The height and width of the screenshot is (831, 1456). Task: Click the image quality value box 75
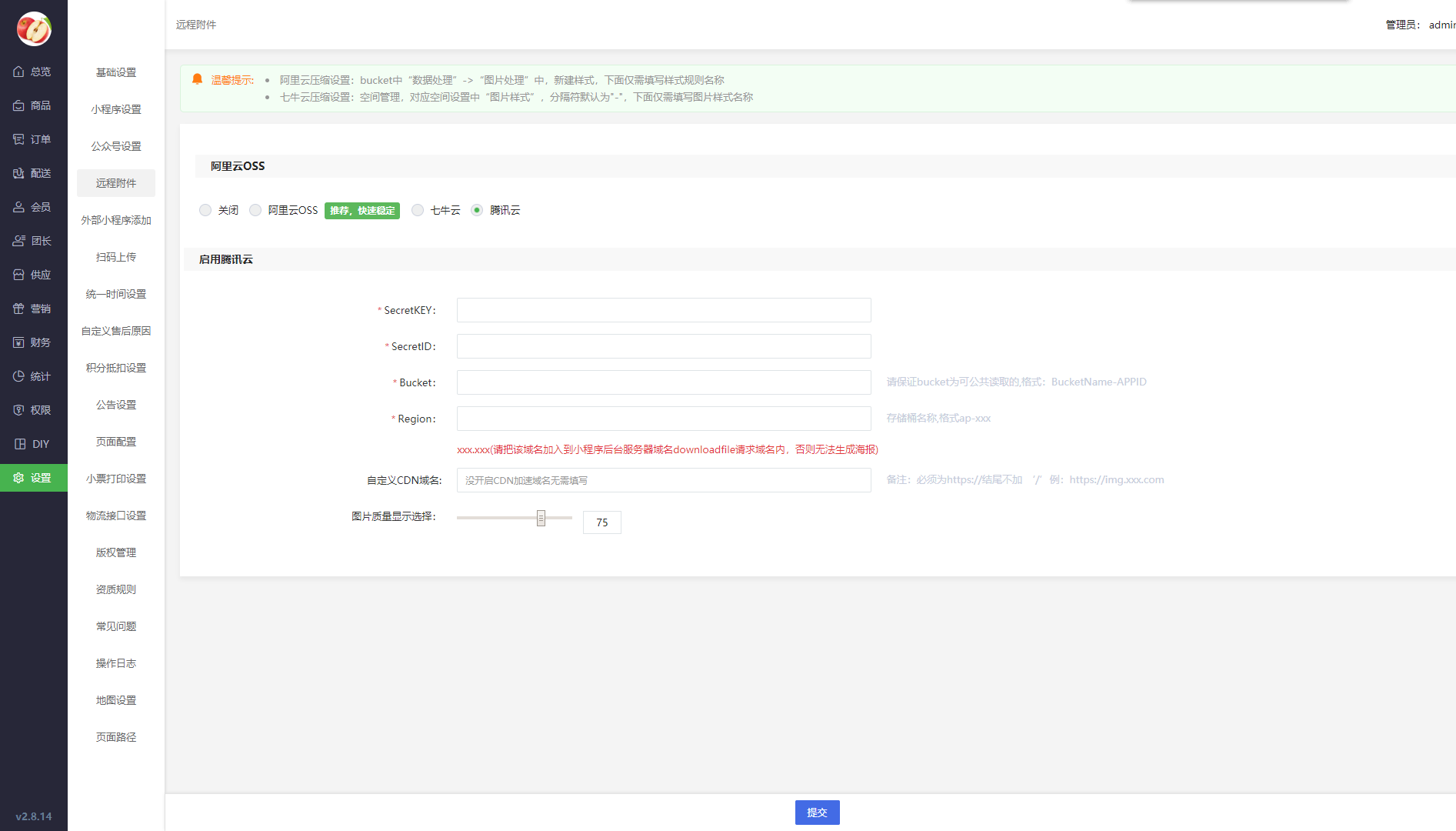pos(602,522)
